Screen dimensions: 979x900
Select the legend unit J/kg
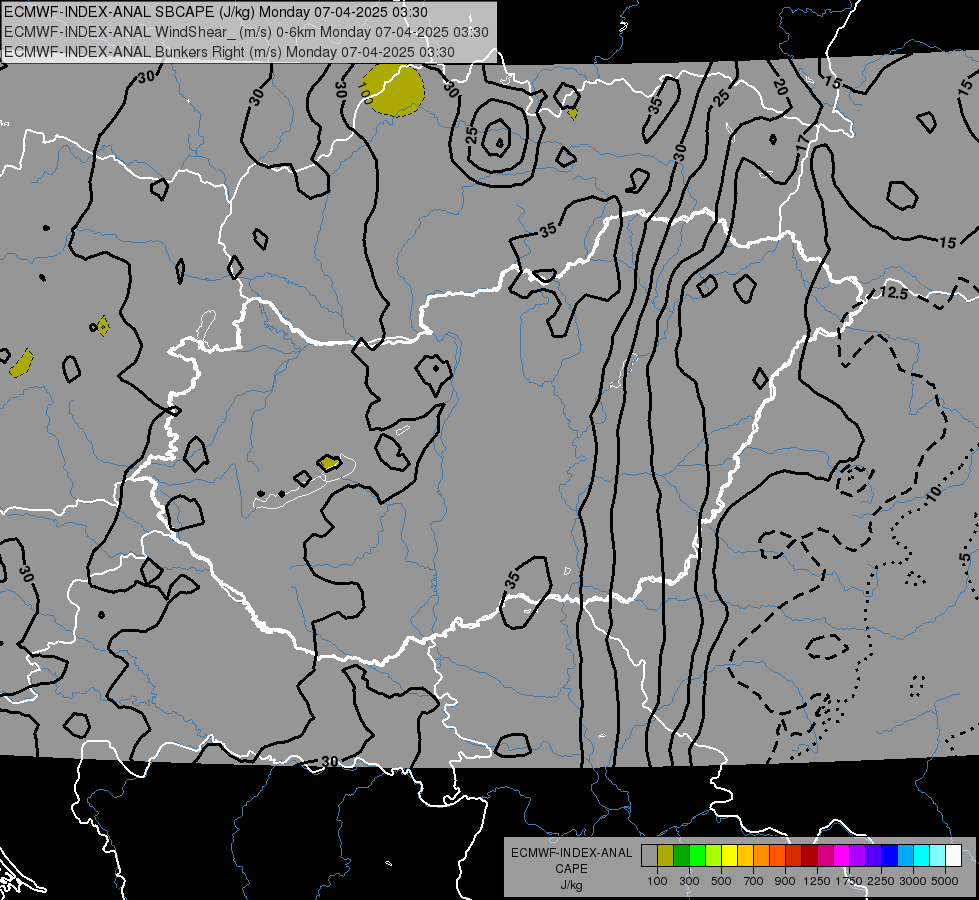click(571, 886)
